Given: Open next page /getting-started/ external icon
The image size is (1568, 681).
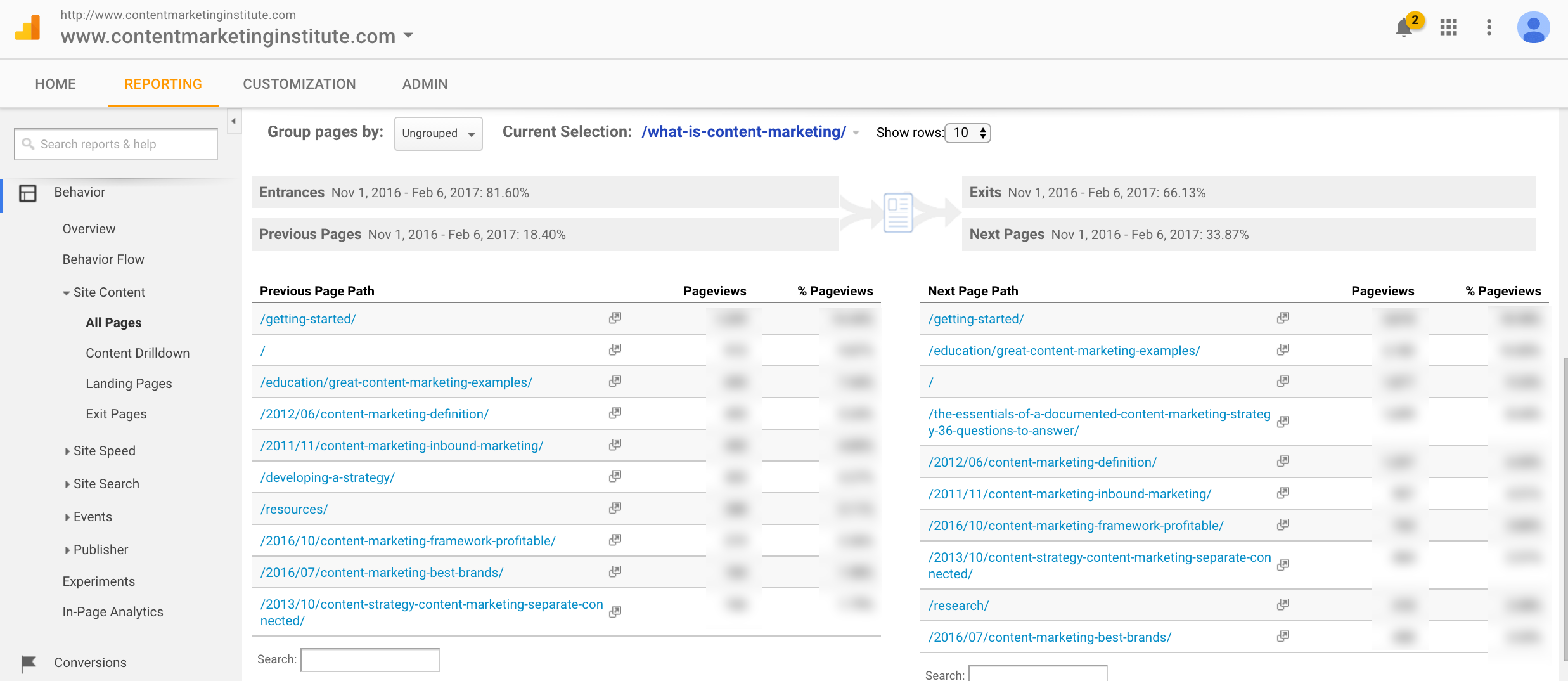Looking at the screenshot, I should click(x=1283, y=318).
